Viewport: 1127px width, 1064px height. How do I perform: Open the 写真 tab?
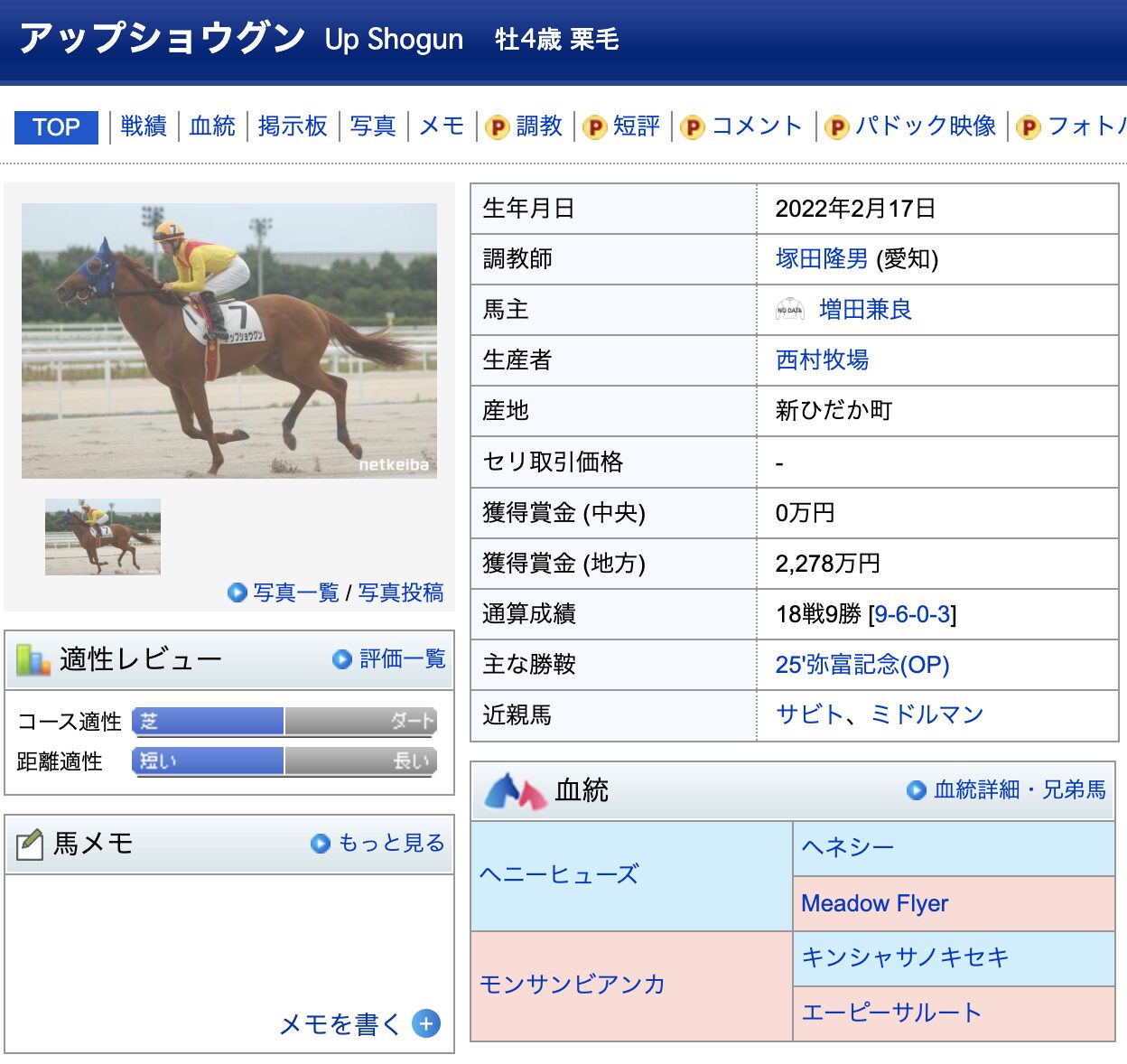[x=373, y=126]
